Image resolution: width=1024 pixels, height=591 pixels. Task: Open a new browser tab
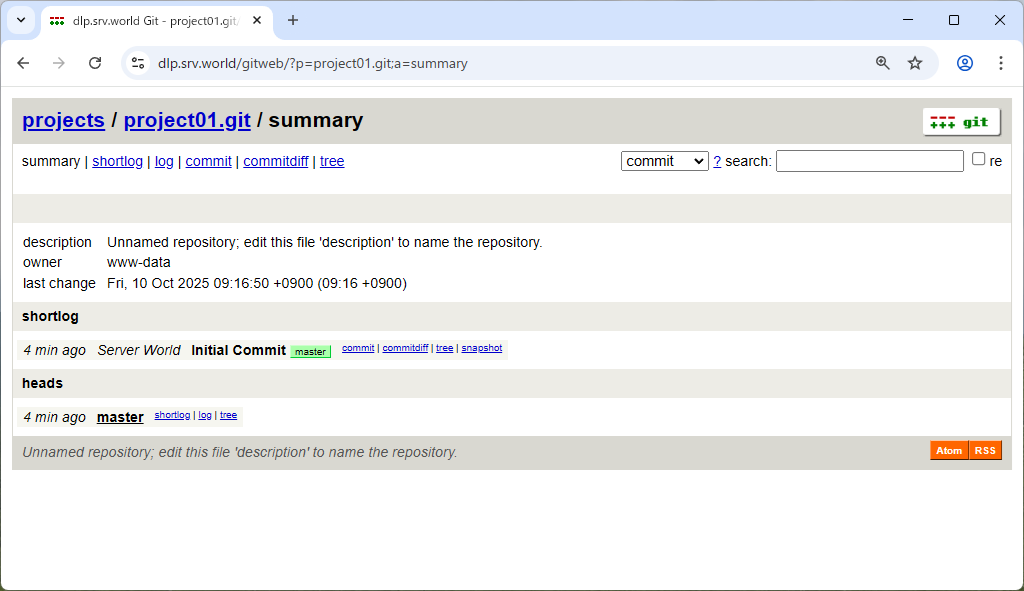point(293,20)
